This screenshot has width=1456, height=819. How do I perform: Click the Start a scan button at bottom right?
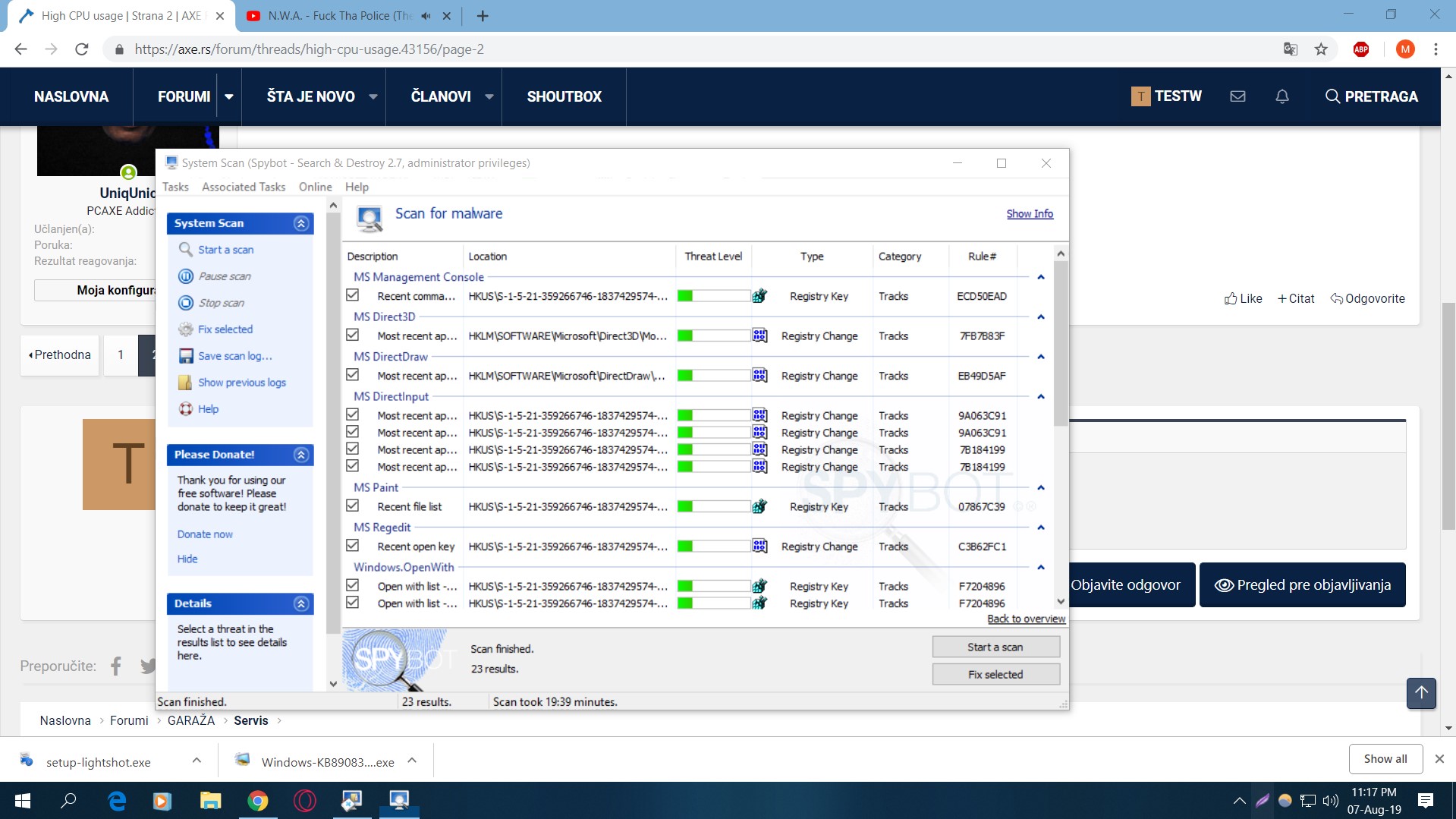tap(995, 647)
